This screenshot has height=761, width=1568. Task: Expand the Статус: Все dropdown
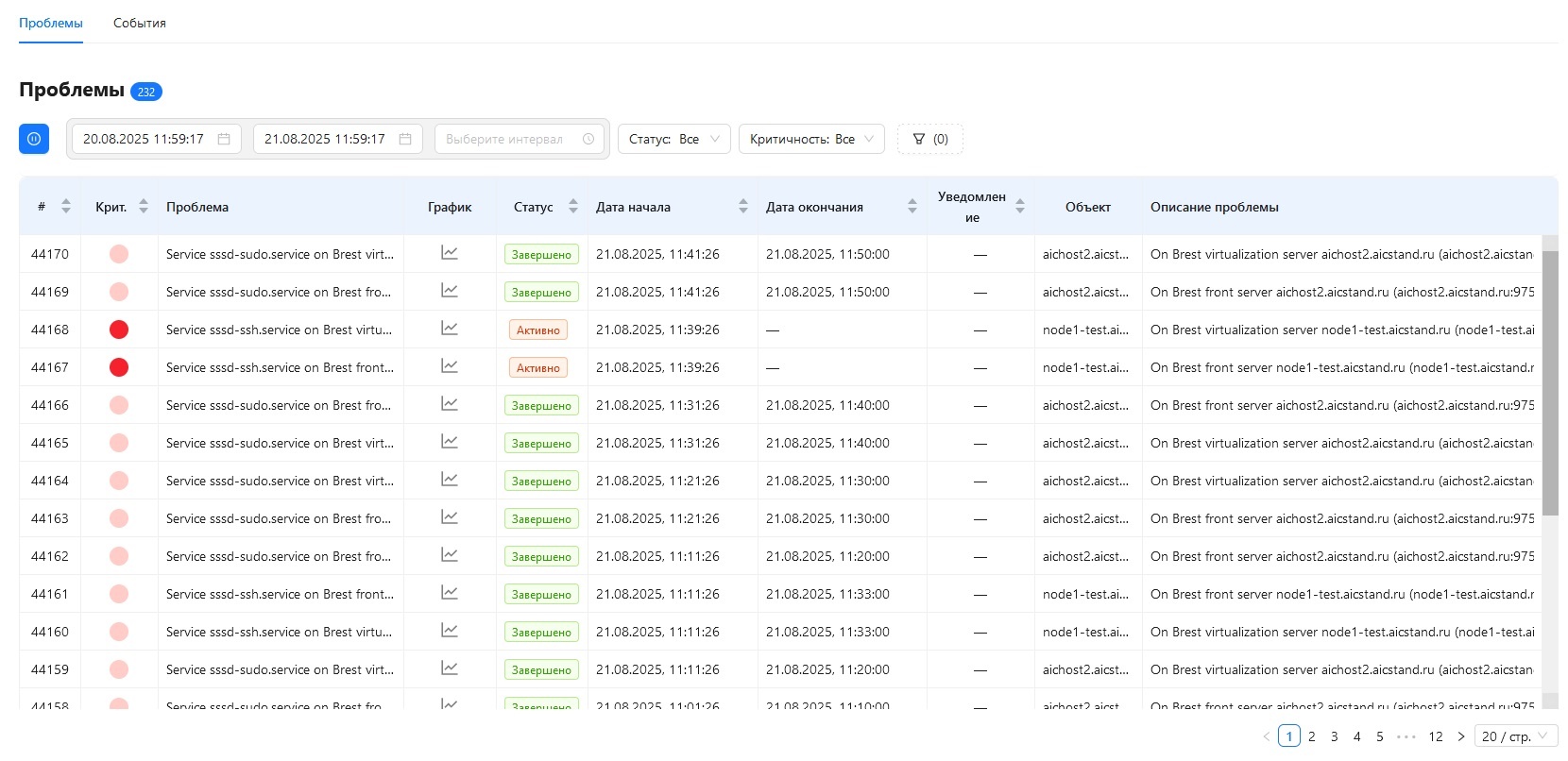click(674, 139)
